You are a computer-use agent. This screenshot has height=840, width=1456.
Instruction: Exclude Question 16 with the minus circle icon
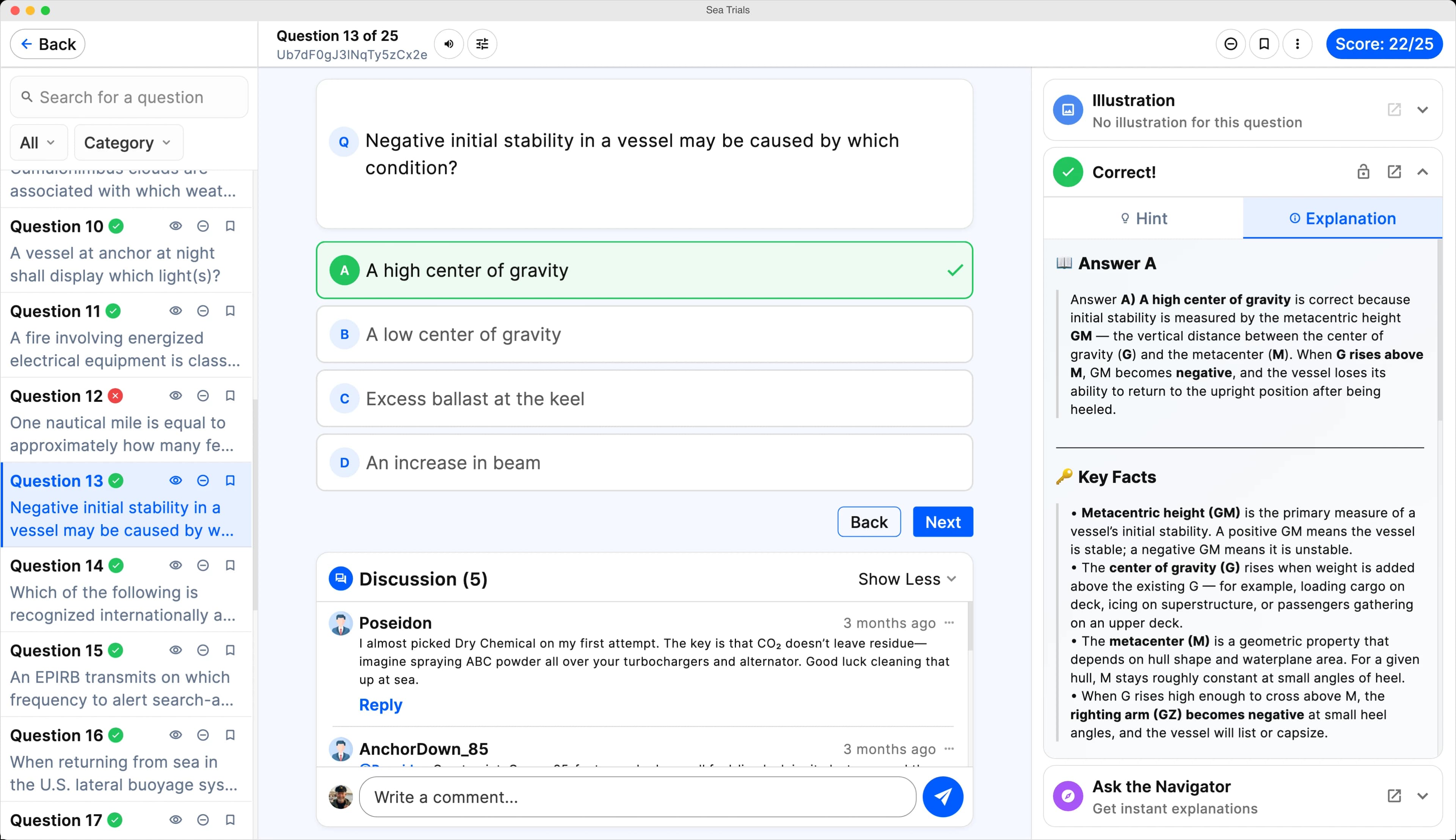(x=202, y=735)
